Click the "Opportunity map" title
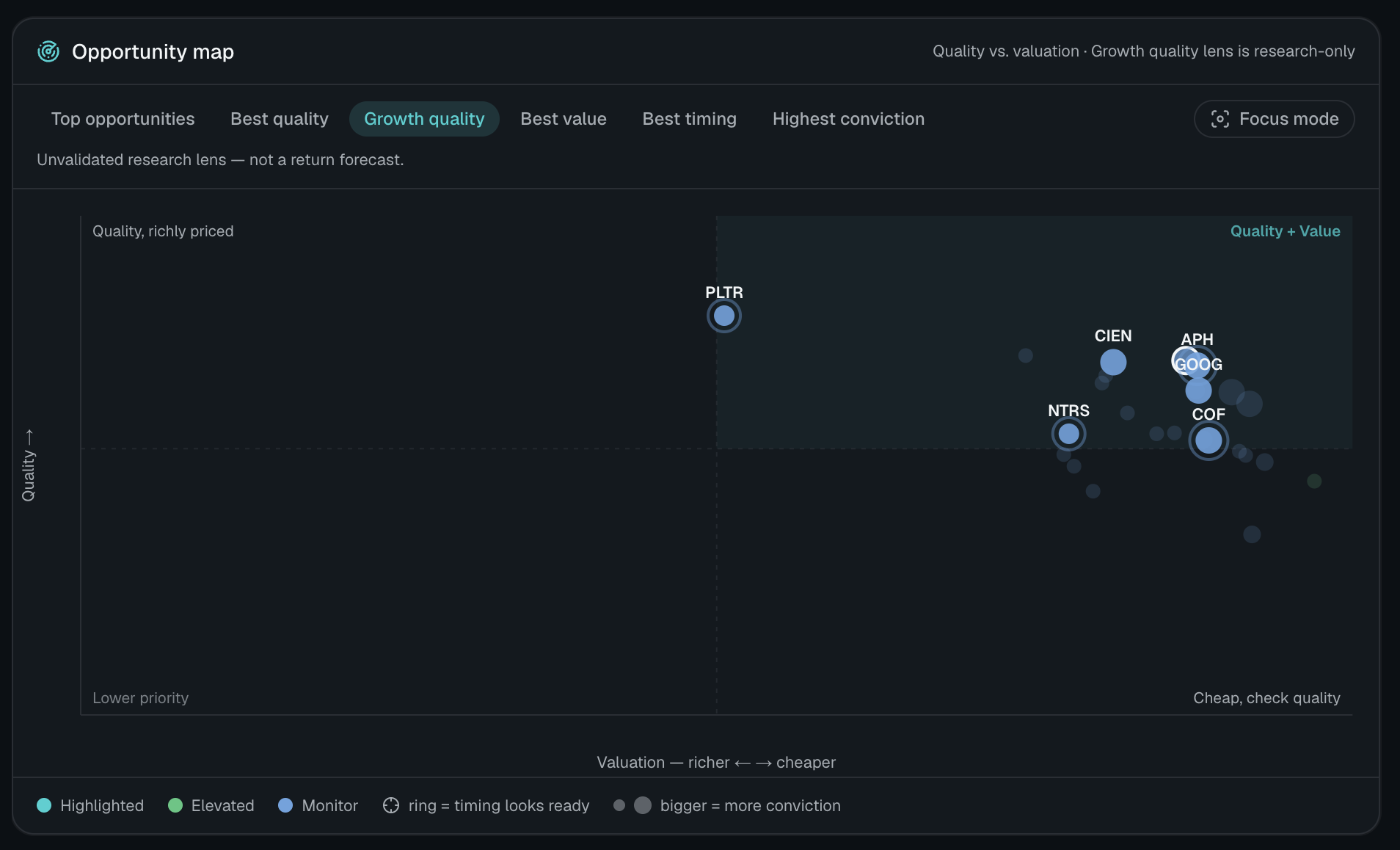This screenshot has width=1400, height=850. pos(153,51)
